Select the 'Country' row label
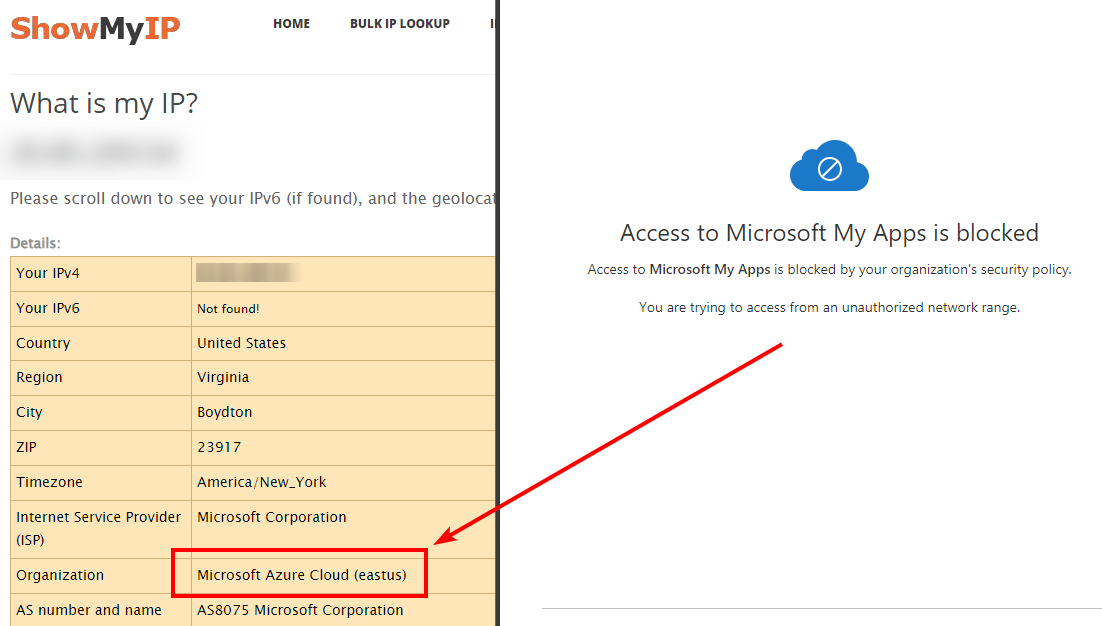Image resolution: width=1102 pixels, height=626 pixels. [43, 343]
